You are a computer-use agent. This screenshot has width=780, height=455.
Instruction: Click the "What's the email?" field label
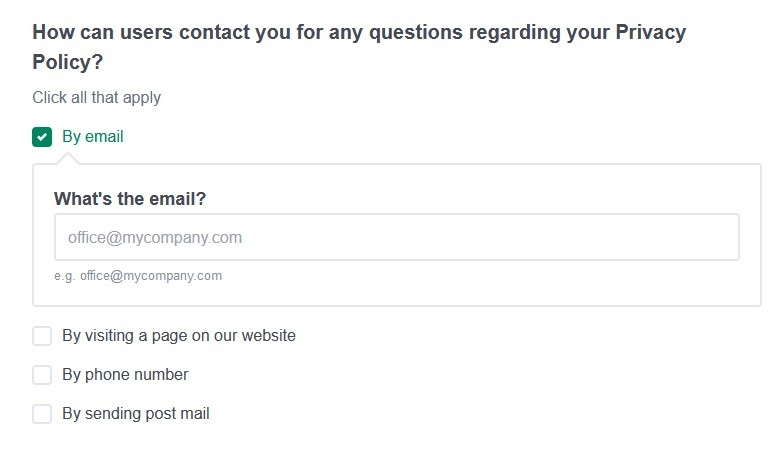click(130, 199)
